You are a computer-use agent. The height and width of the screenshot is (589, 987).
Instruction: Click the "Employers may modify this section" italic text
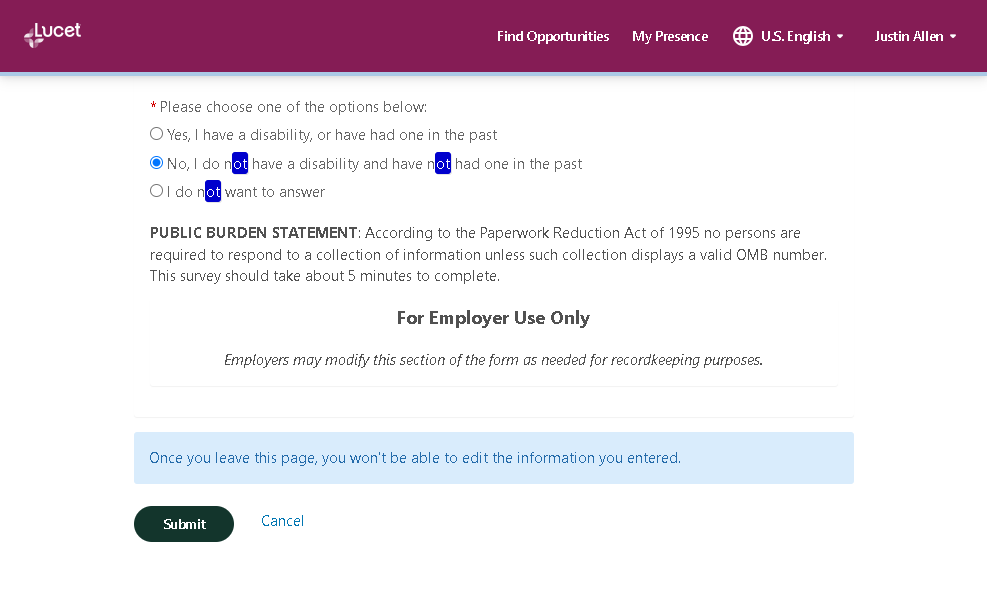(x=493, y=360)
